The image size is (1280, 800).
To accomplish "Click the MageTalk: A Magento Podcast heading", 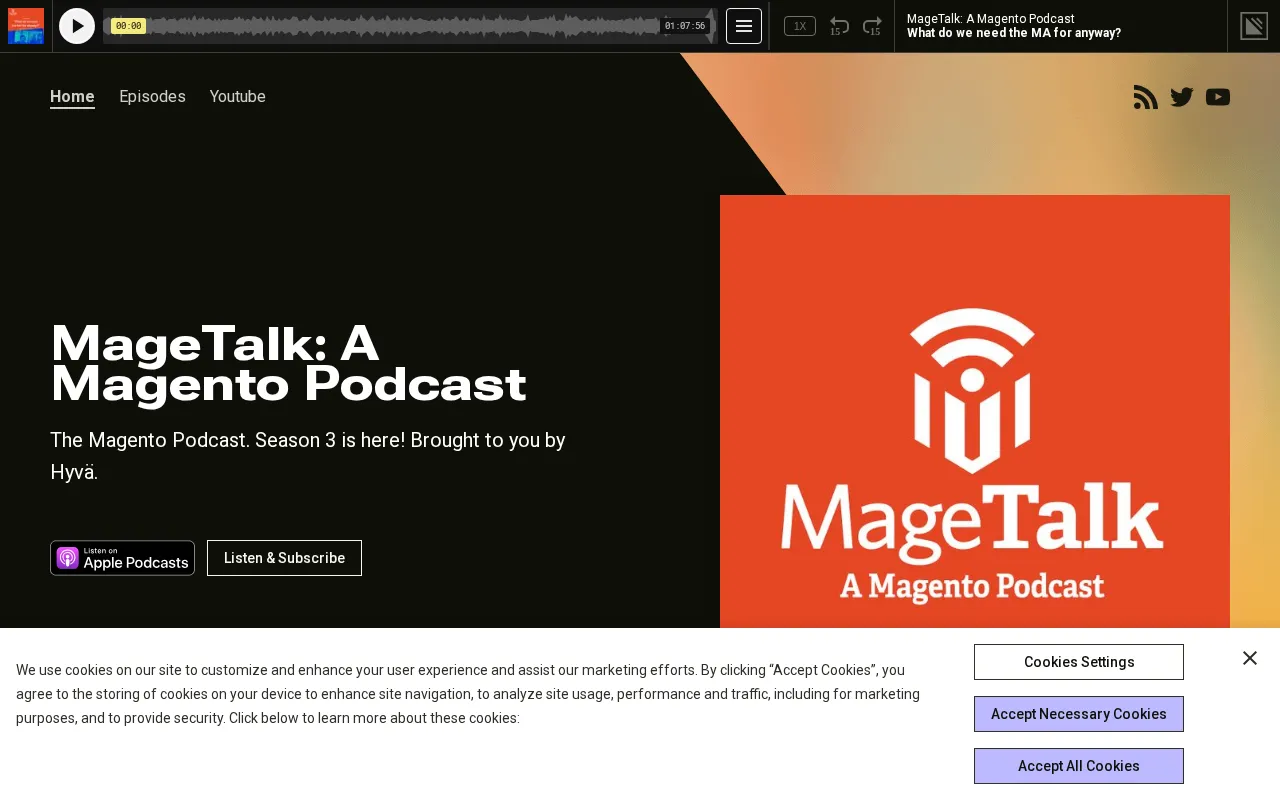I will pyautogui.click(x=289, y=364).
